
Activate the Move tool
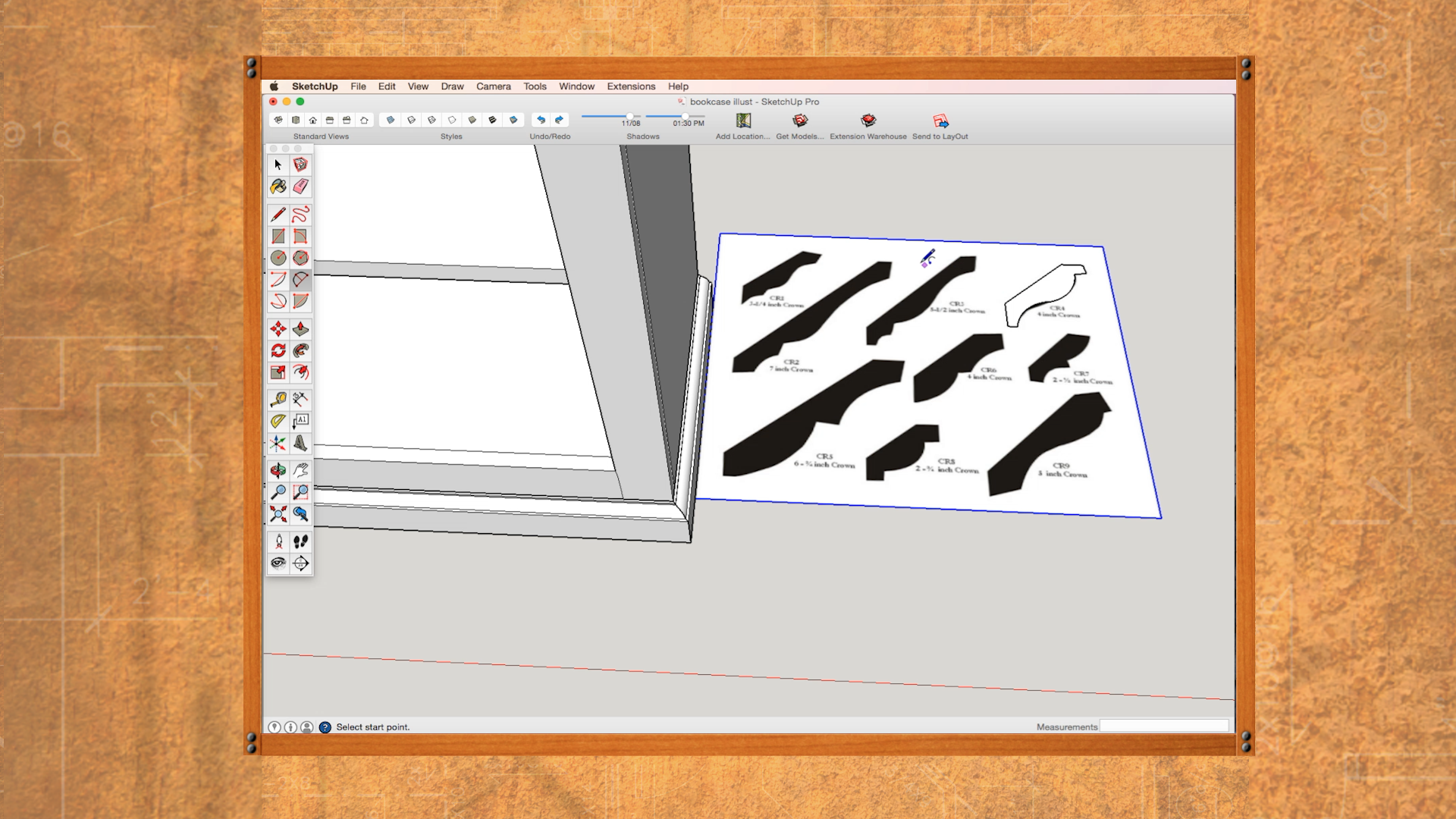tap(278, 329)
